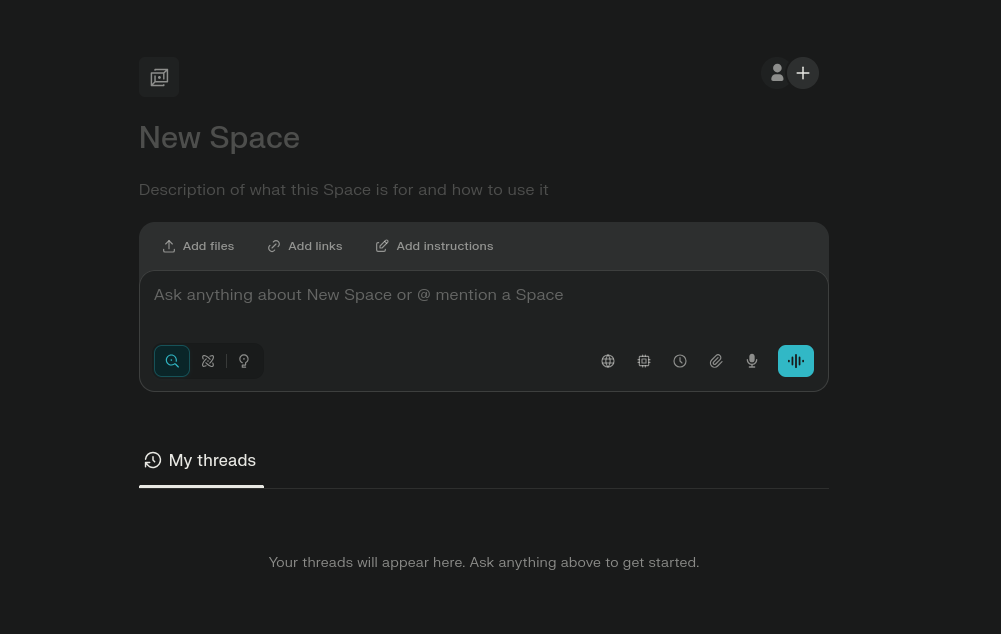Open the globe sources selector
This screenshot has height=634, width=1001.
coord(608,361)
